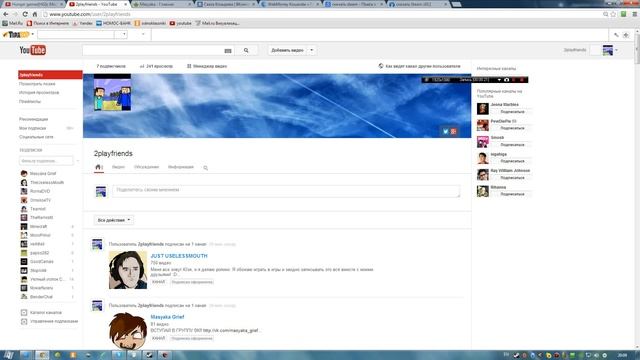Click the globe icon for view-as-others
The image size is (640, 360).
[x=381, y=66]
